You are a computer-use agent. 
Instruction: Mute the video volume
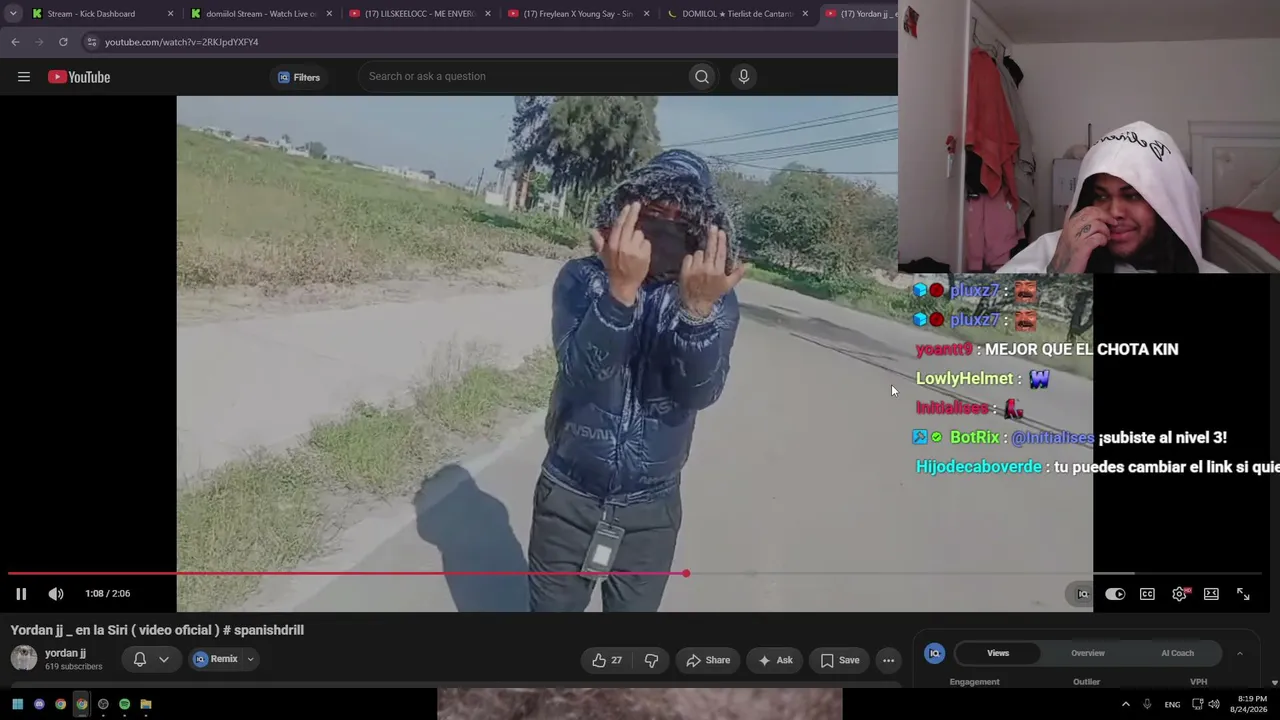(56, 594)
